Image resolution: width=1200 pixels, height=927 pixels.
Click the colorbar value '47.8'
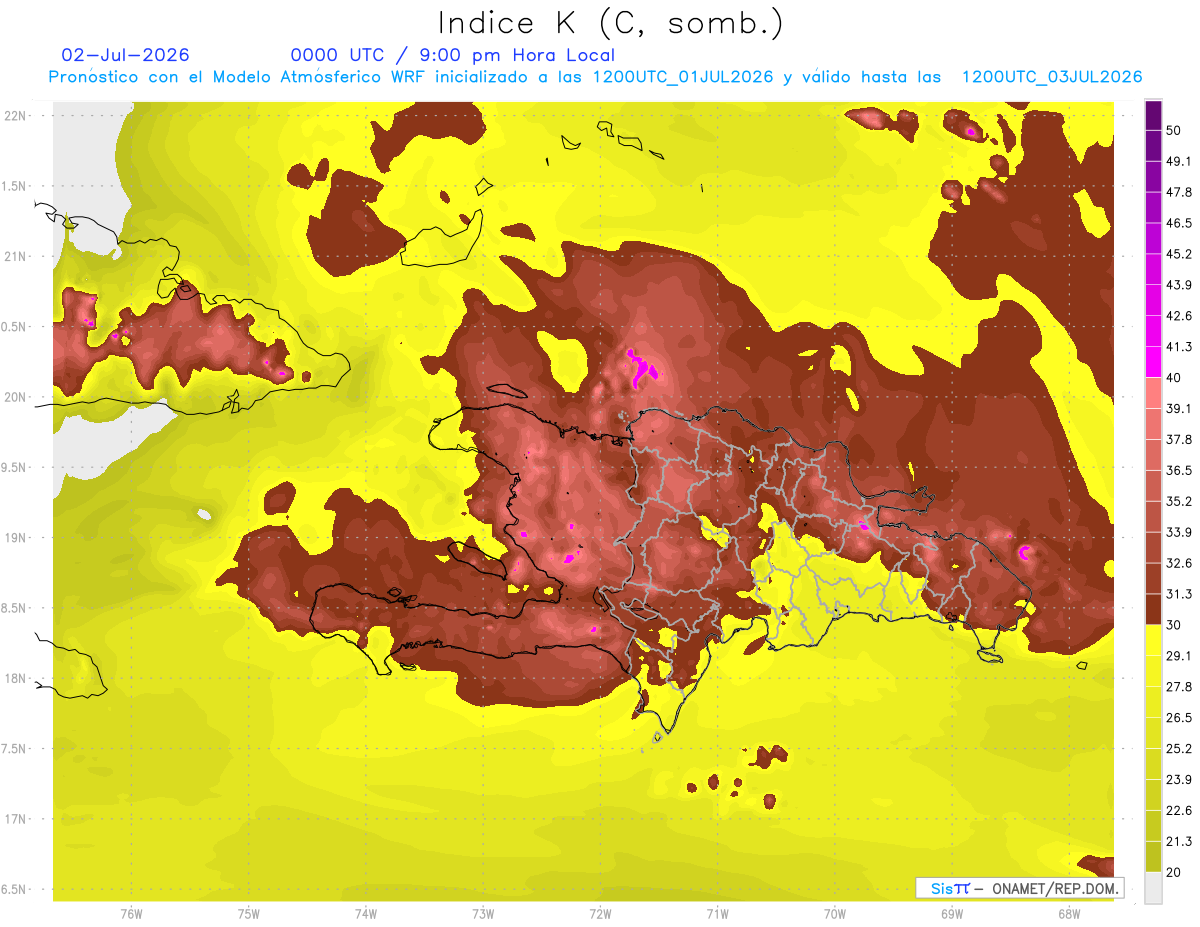1179,192
